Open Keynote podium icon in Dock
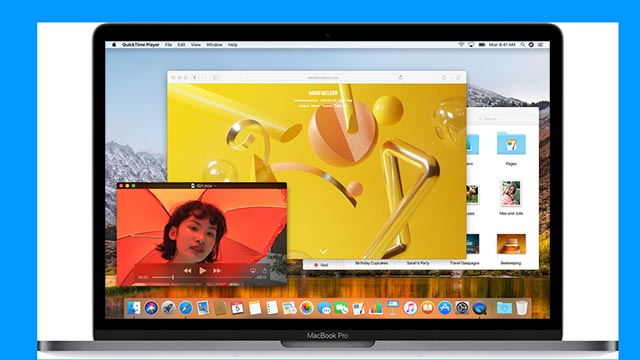Viewport: 640px width, 360px height. [393, 308]
